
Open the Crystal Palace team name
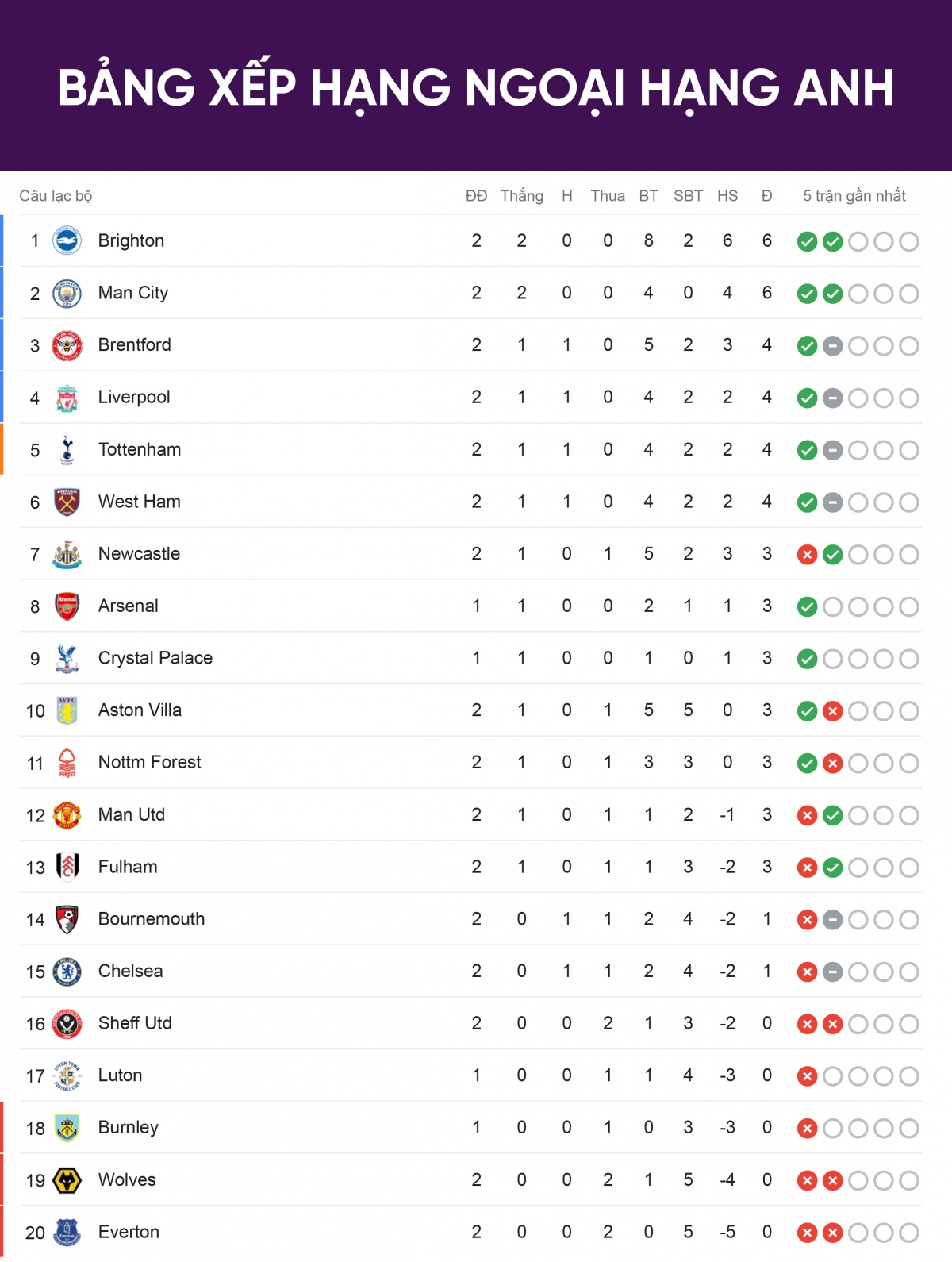(x=155, y=658)
